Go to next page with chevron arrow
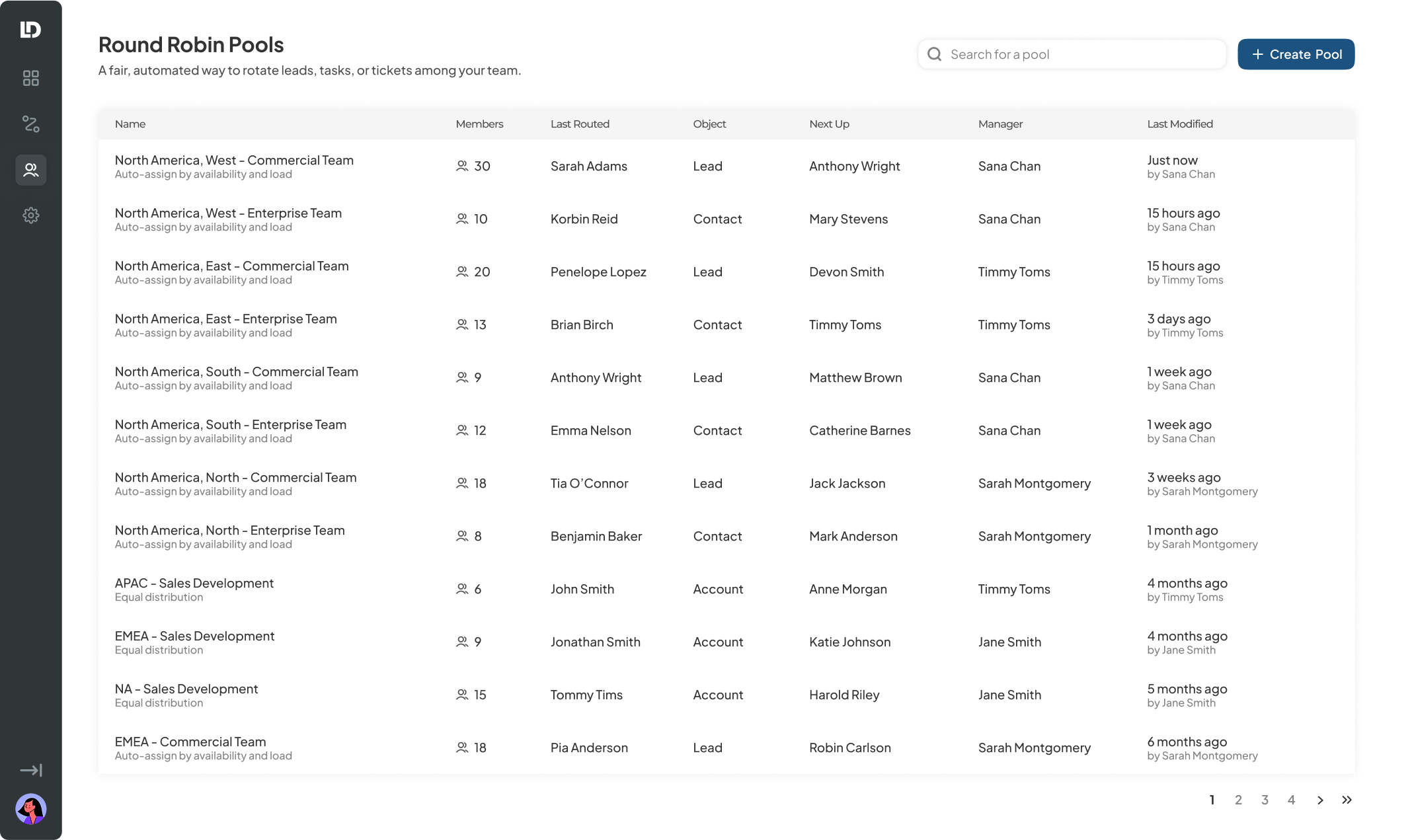The width and height of the screenshot is (1412, 840). coord(1320,800)
